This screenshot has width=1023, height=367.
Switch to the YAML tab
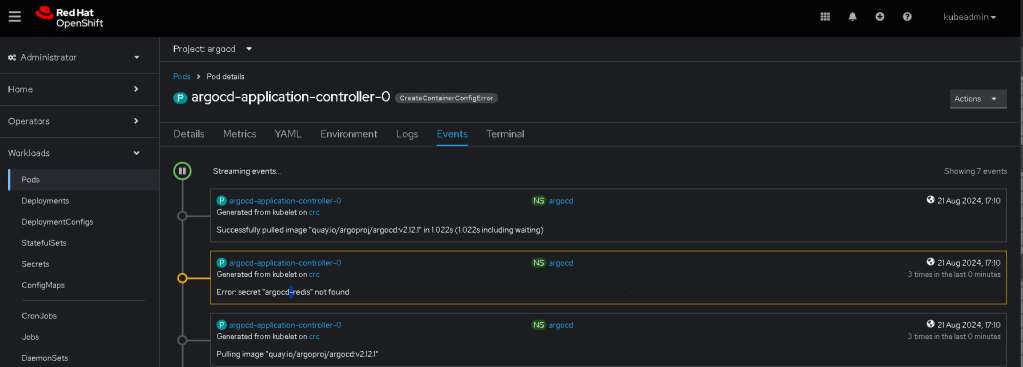click(288, 134)
